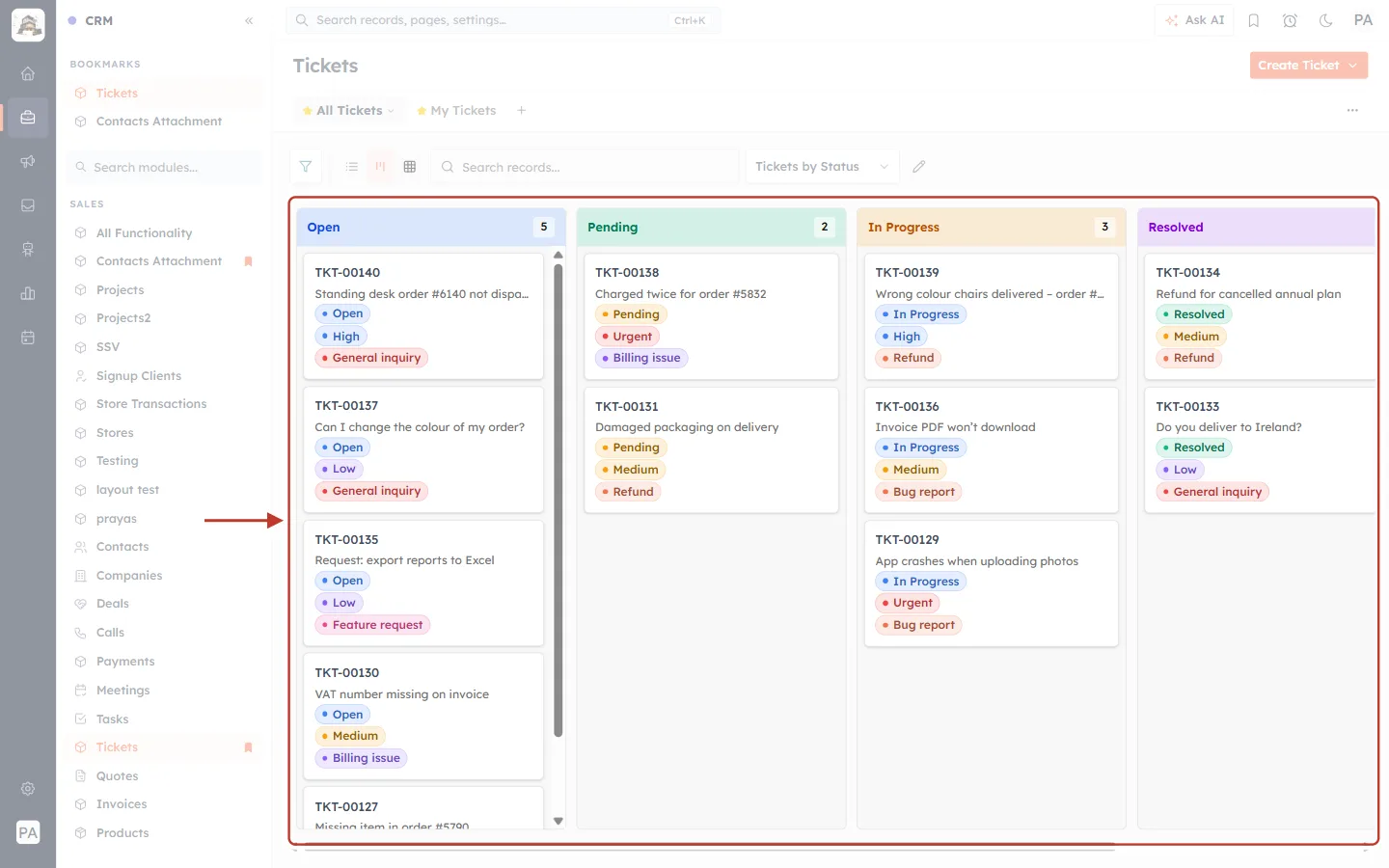Image resolution: width=1389 pixels, height=868 pixels.
Task: Click Open column scrollbar up arrow
Action: (558, 256)
